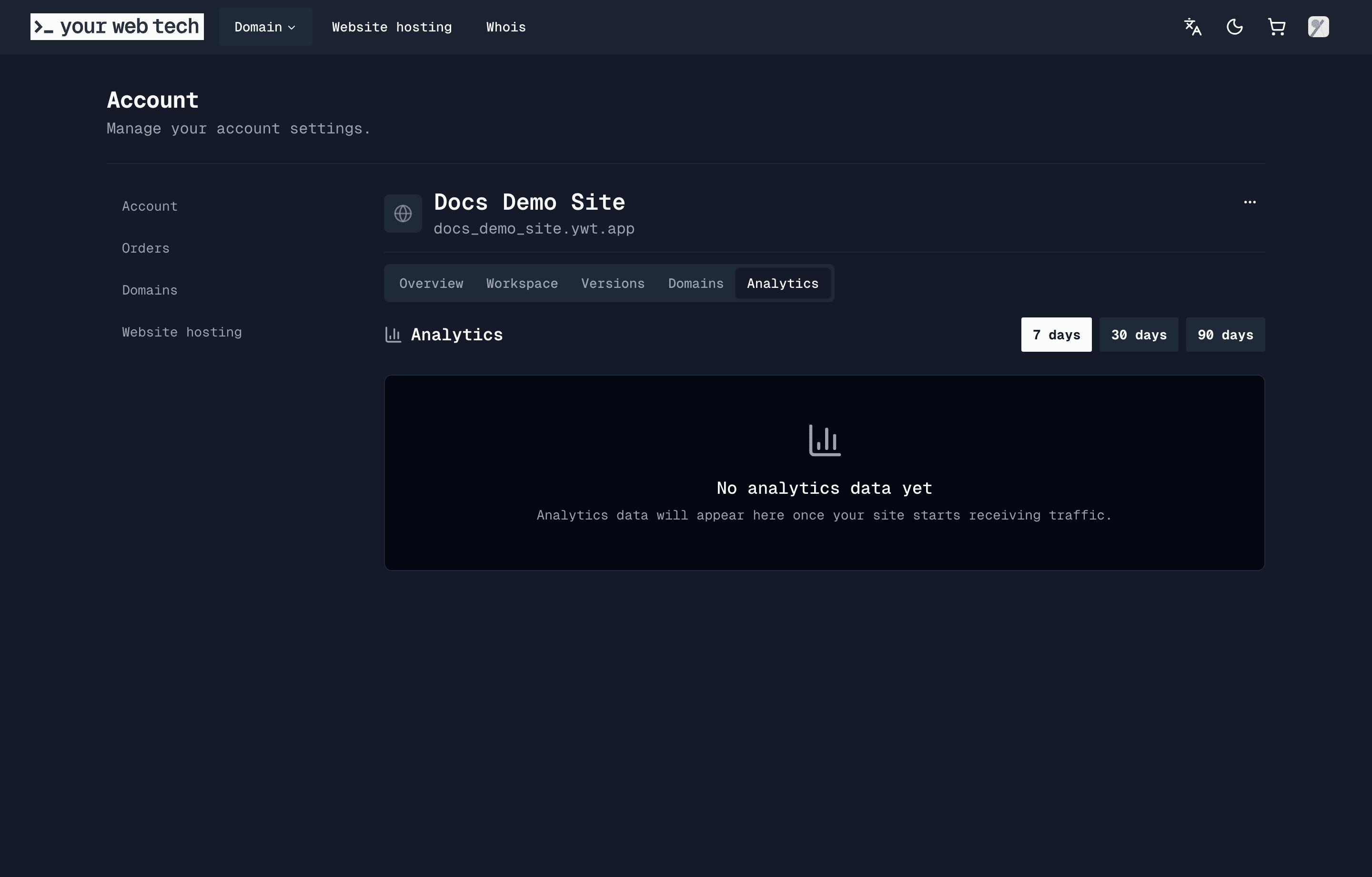1372x877 pixels.
Task: Click the No analytics data yet message
Action: coord(825,488)
